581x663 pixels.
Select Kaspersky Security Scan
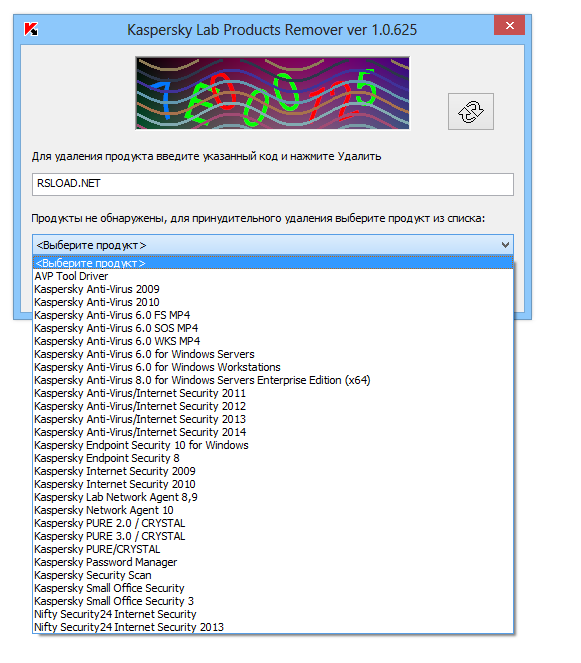(x=273, y=575)
